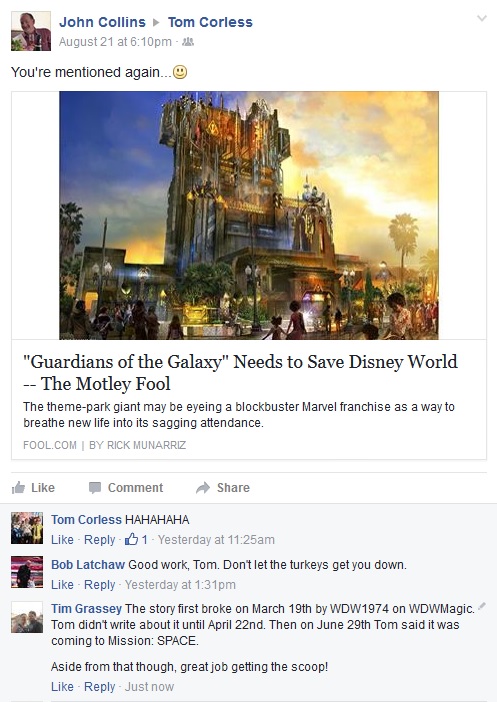Screen dimensions: 497x702
Task: Reply to Tom Corless' HAHAHAHA comment
Action: click(99, 539)
